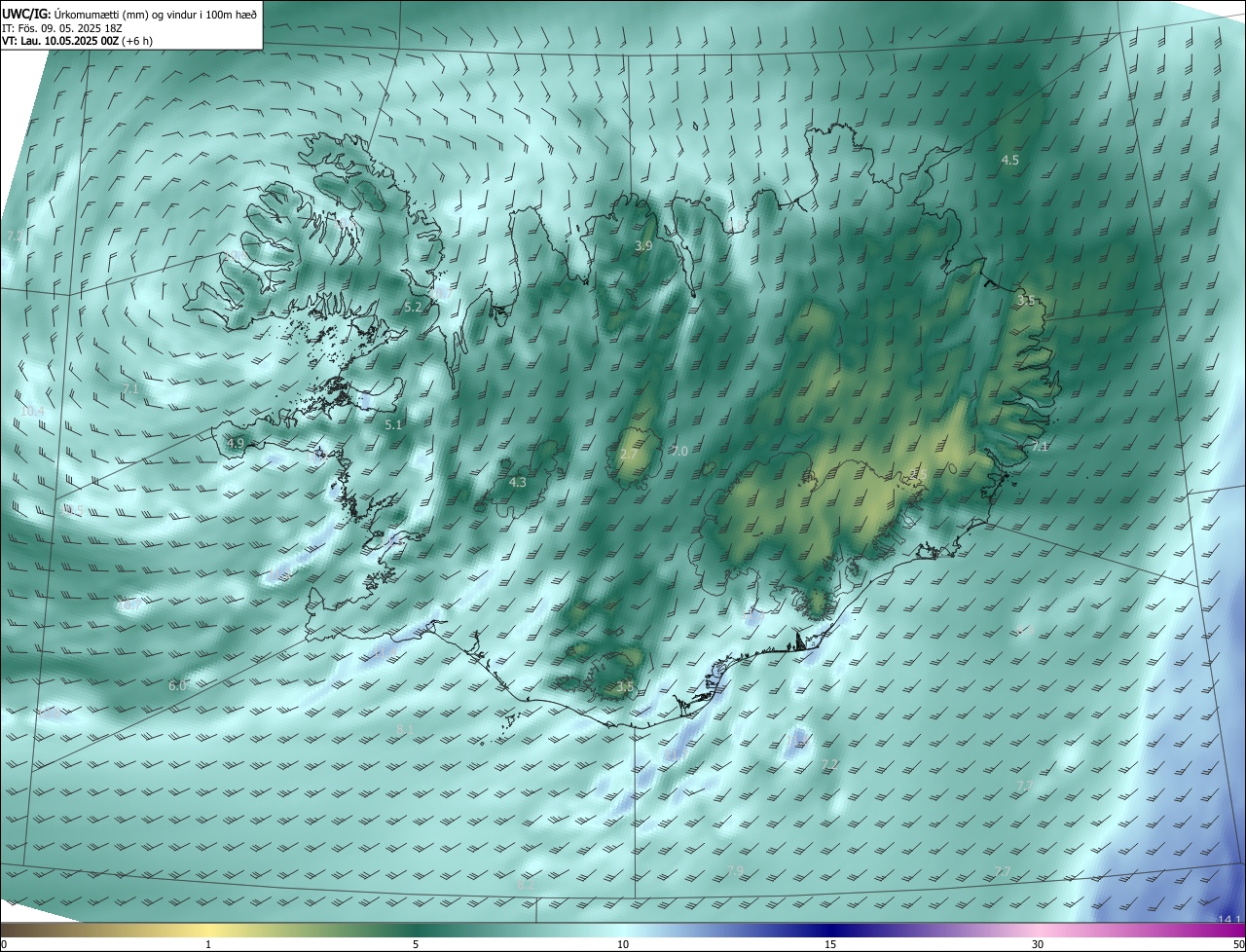Screen dimensions: 1246x952
Task: Click the 2.7 value on the central glacier
Action: pos(628,455)
